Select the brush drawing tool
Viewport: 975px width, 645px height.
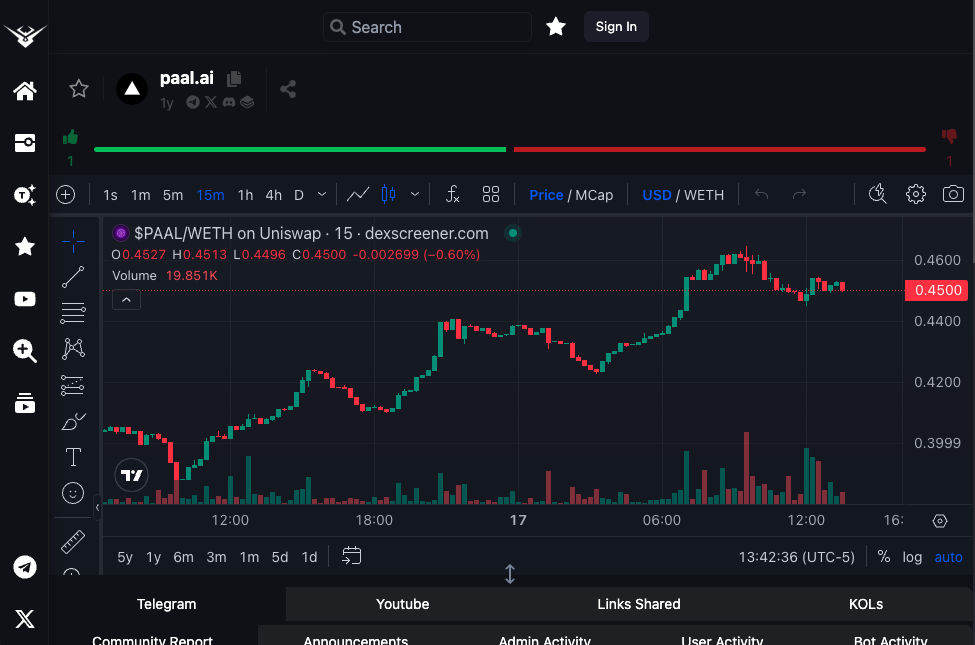73,422
